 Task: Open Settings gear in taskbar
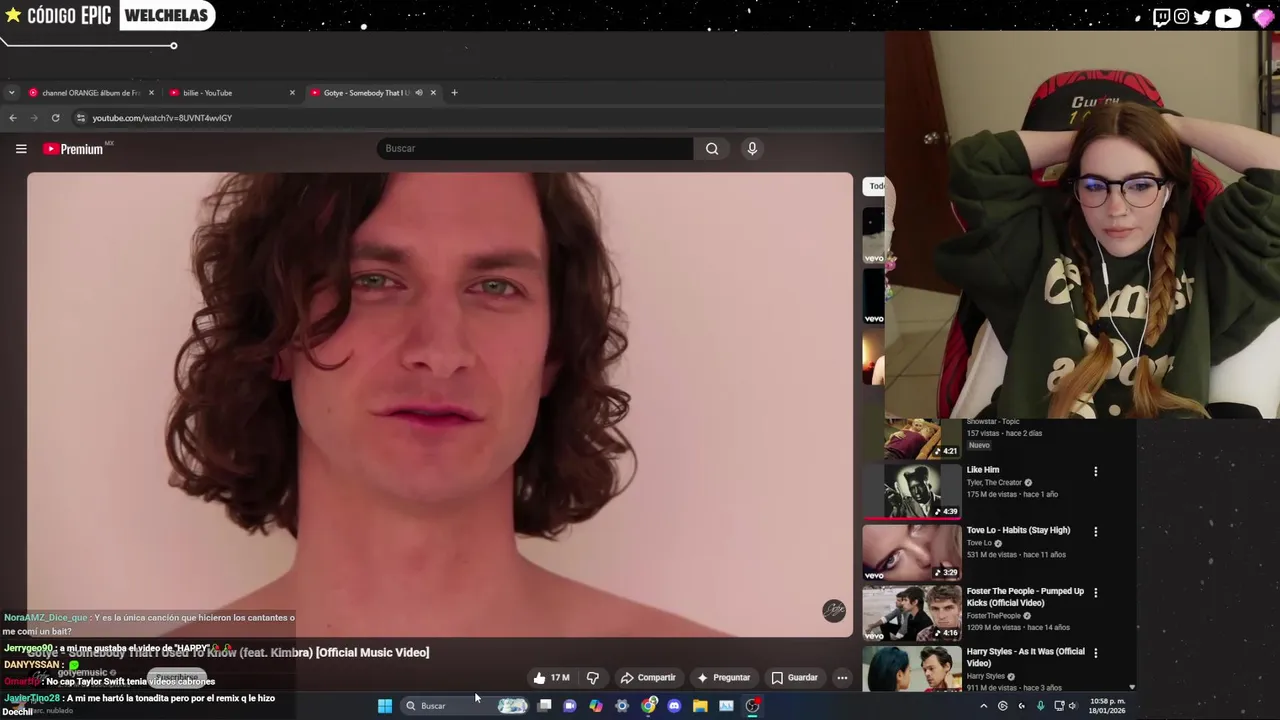click(x=622, y=706)
